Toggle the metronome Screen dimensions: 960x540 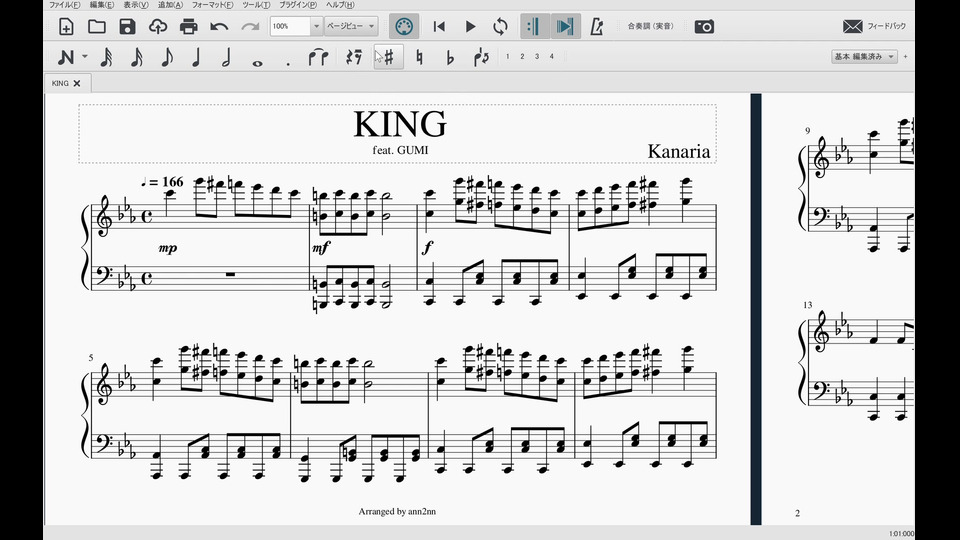[596, 26]
